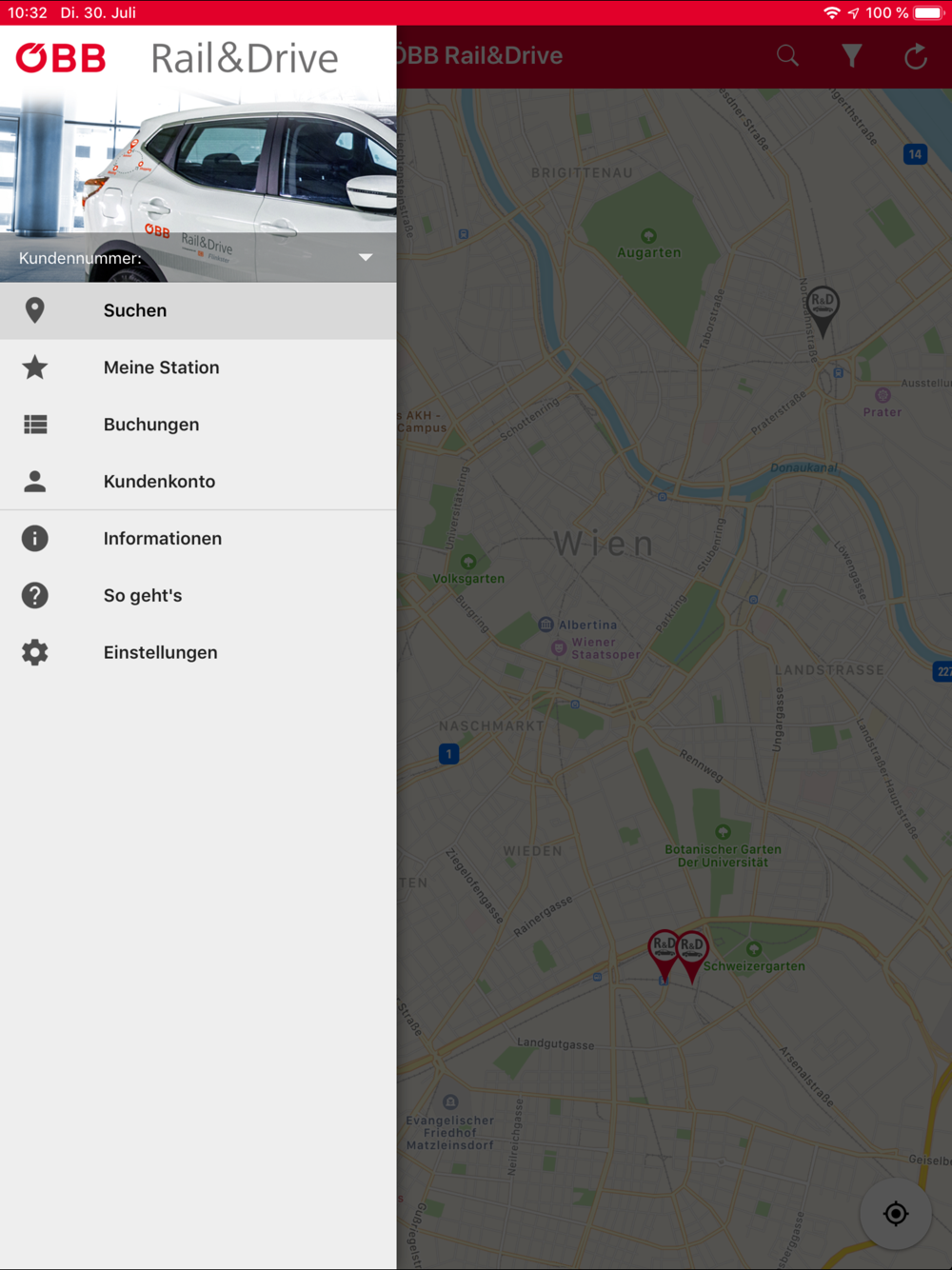Open Meine Station menu entry
Image resolution: width=952 pixels, height=1270 pixels.
(x=198, y=367)
